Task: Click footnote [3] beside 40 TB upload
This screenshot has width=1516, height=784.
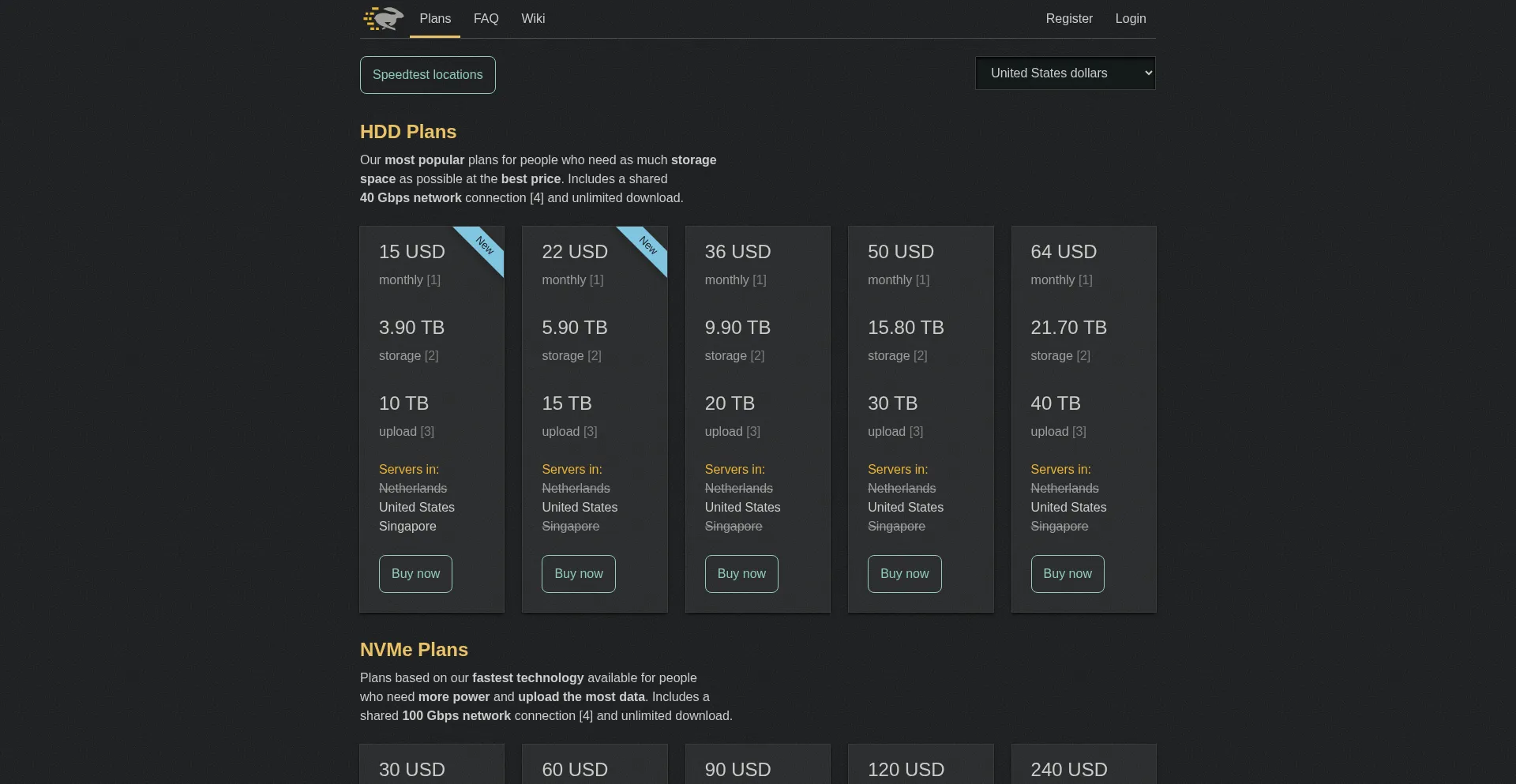Action: pos(1079,432)
